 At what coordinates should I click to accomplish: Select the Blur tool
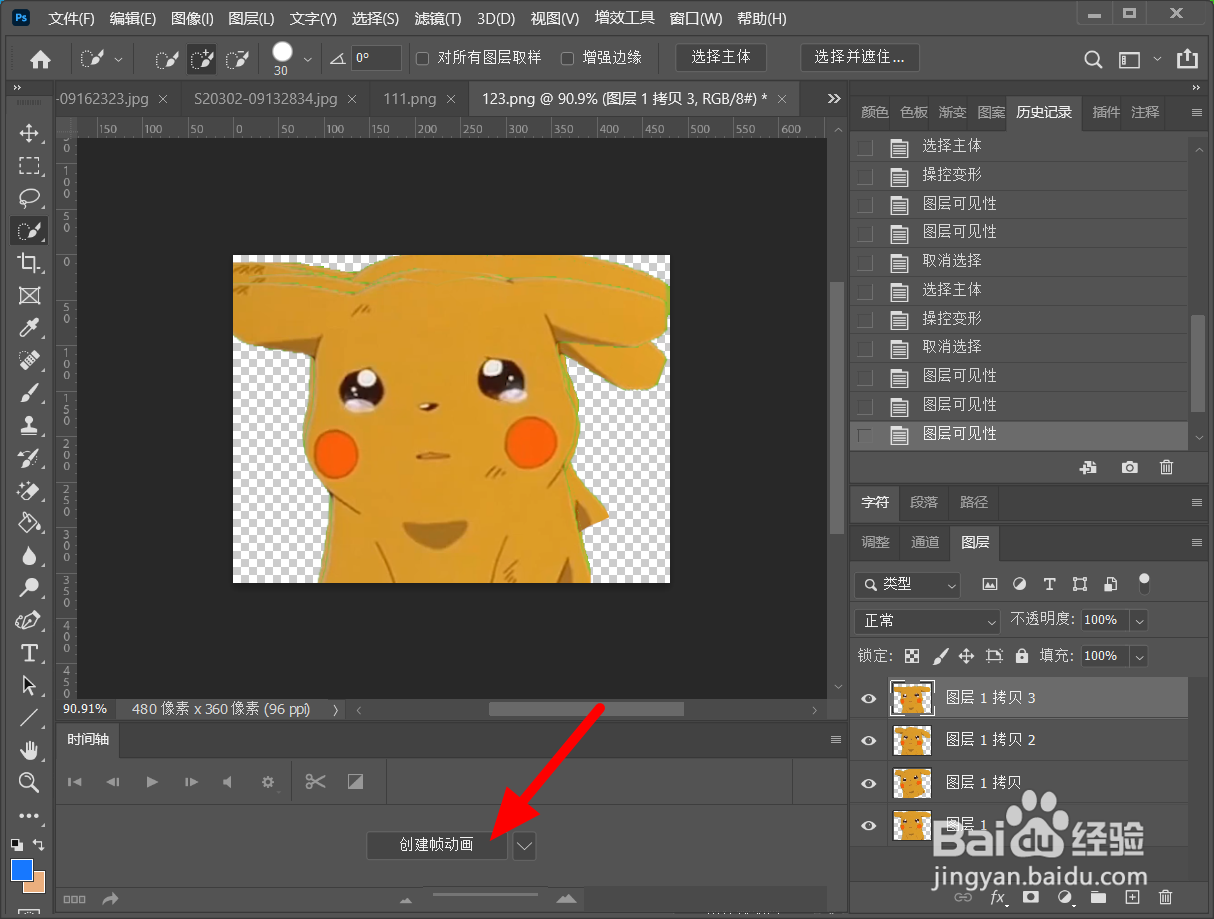tap(29, 556)
